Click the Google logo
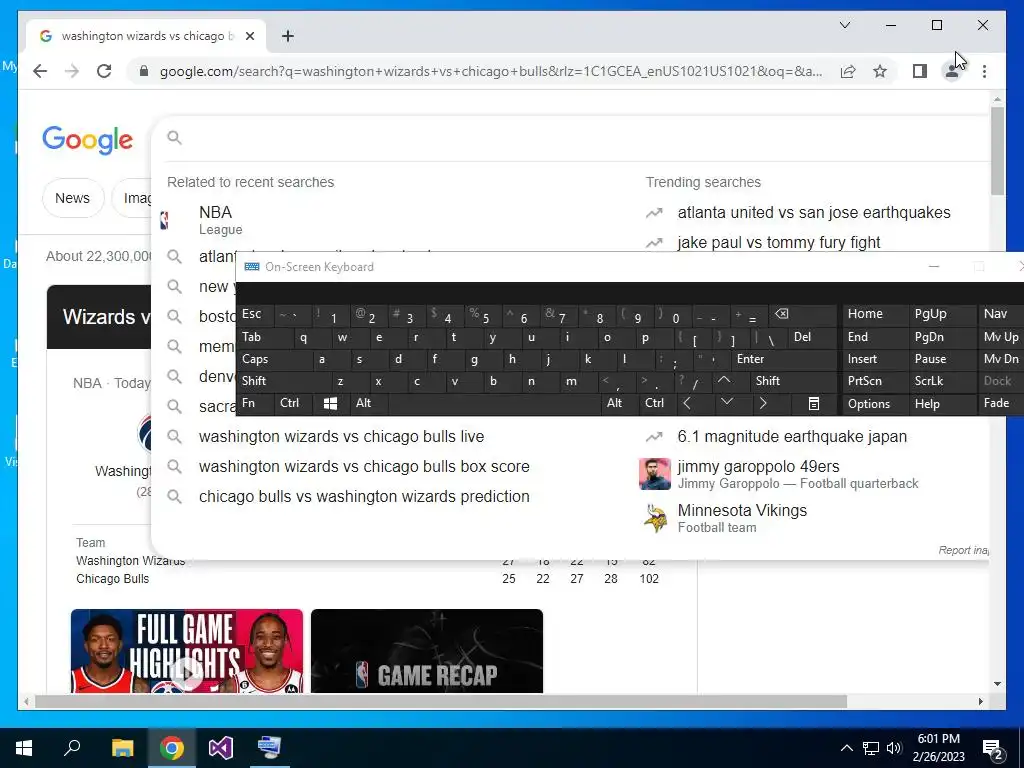This screenshot has height=768, width=1024. click(88, 140)
